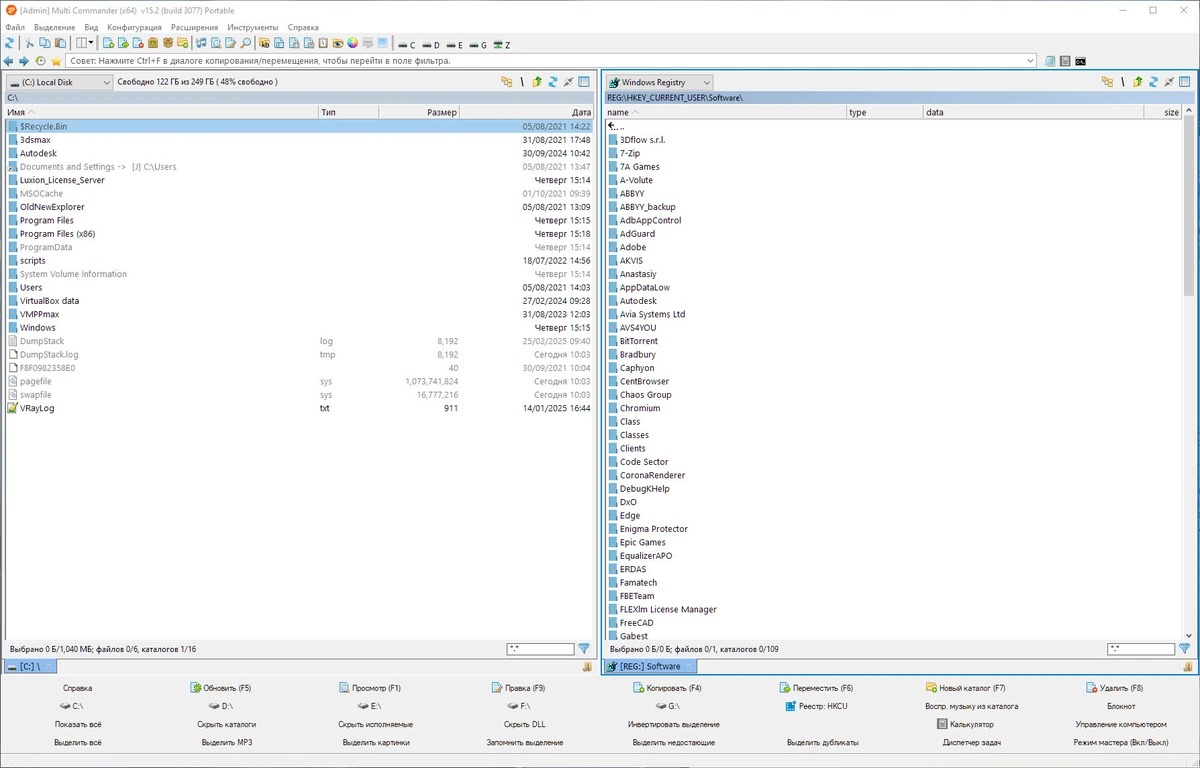Screen dimensions: 1200x768
Task: Click the Калькулятор button
Action: (x=965, y=724)
